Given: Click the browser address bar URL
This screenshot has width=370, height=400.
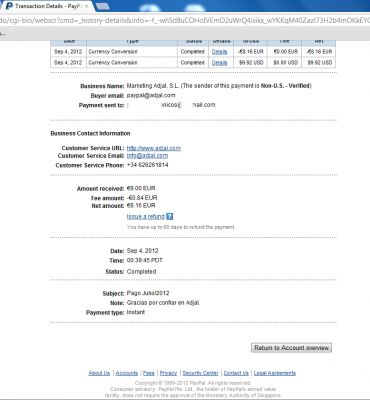Looking at the screenshot, I should pyautogui.click(x=185, y=20).
